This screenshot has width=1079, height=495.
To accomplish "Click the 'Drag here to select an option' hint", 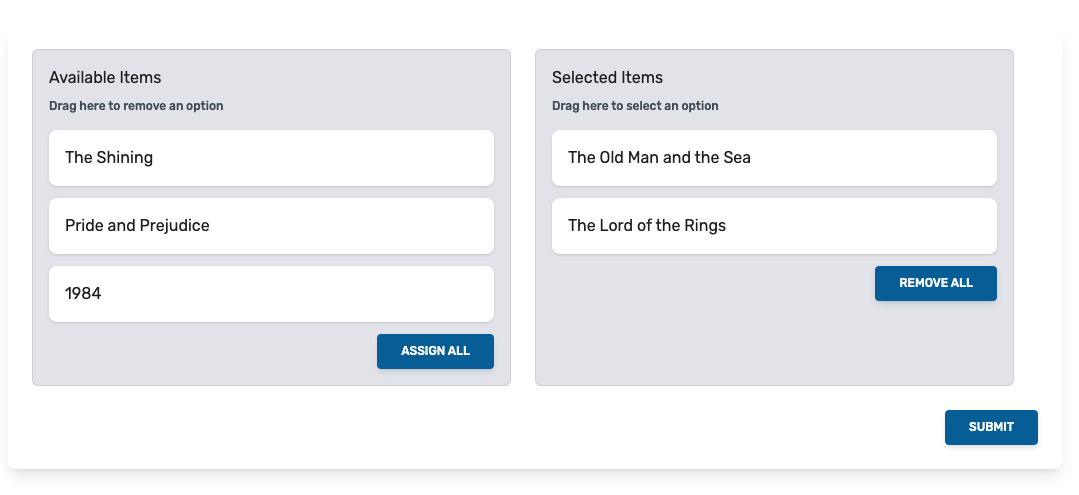I will tap(635, 106).
